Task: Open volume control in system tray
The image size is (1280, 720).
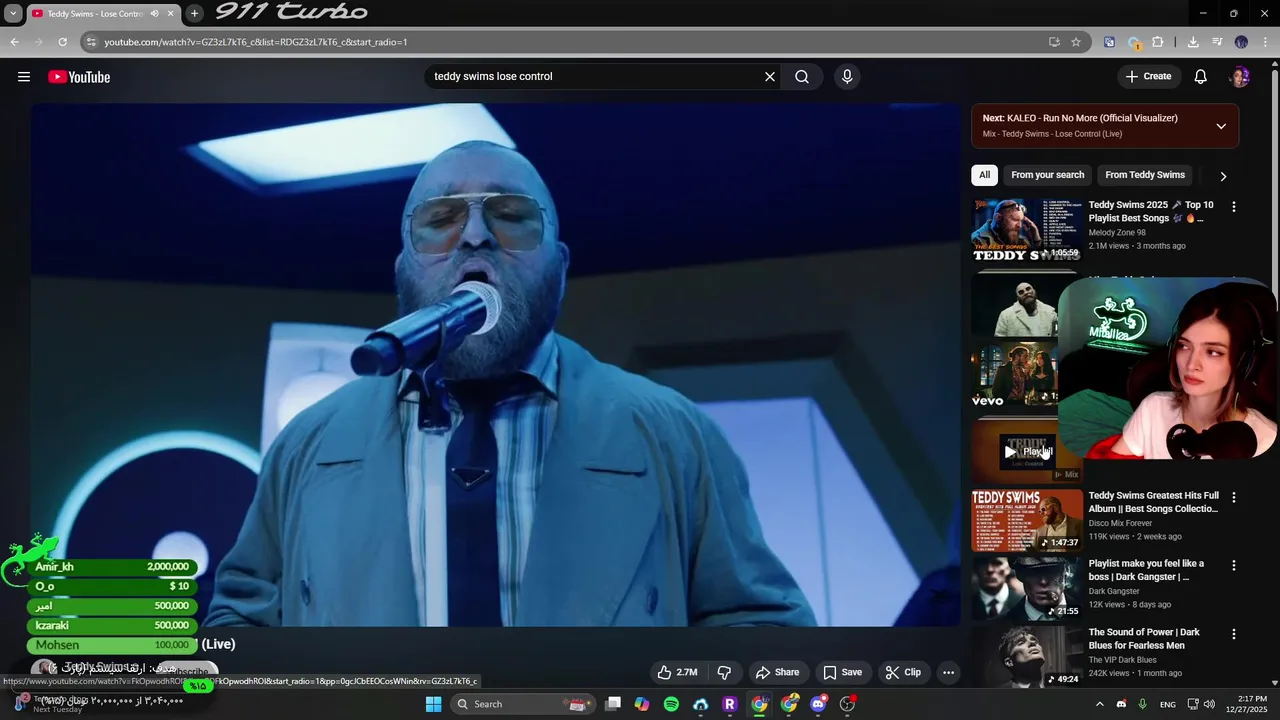Action: [1209, 704]
